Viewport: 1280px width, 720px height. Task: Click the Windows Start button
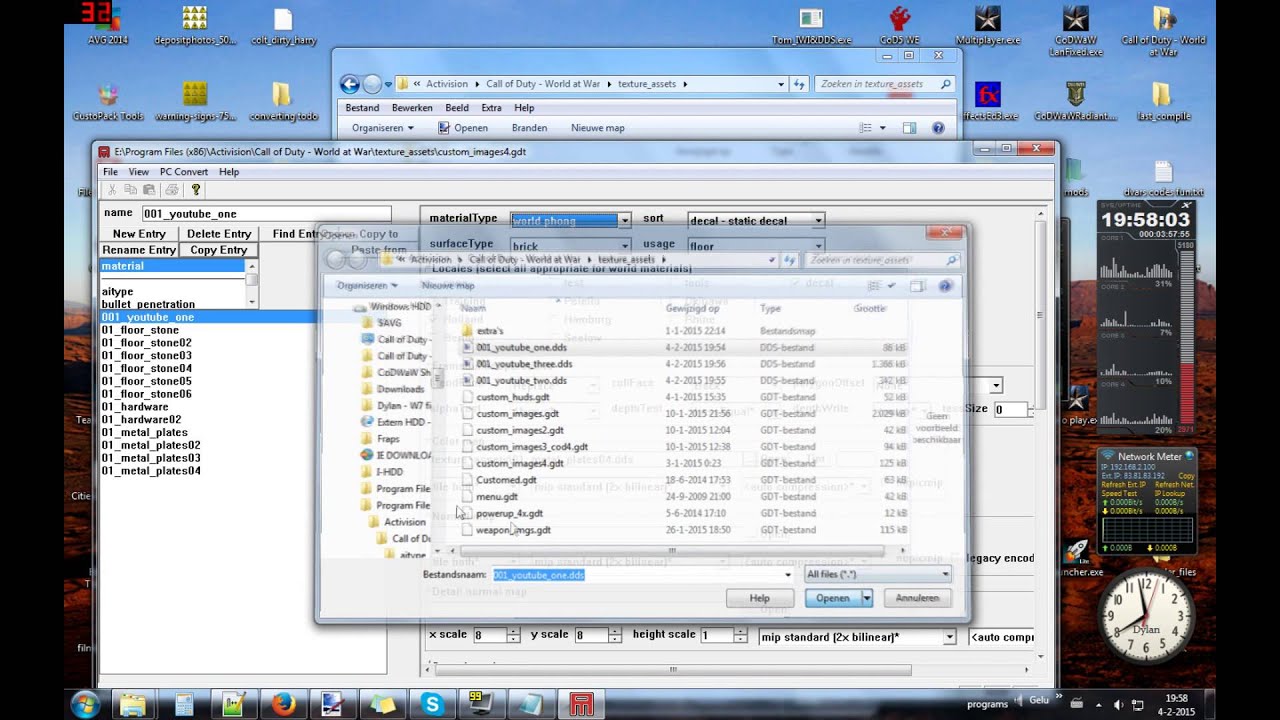pyautogui.click(x=85, y=704)
